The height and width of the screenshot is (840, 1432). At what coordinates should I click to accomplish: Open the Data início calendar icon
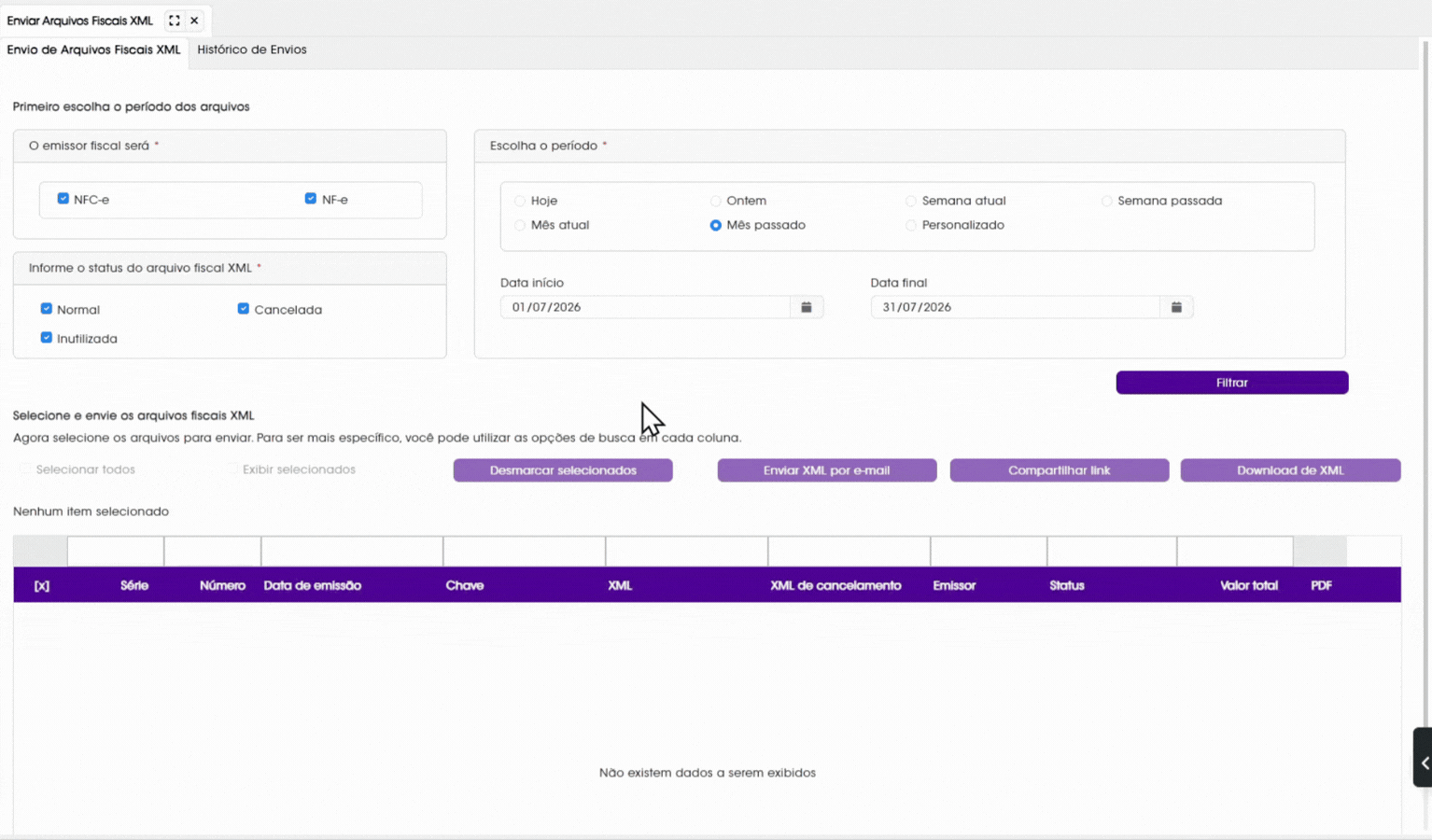point(806,307)
